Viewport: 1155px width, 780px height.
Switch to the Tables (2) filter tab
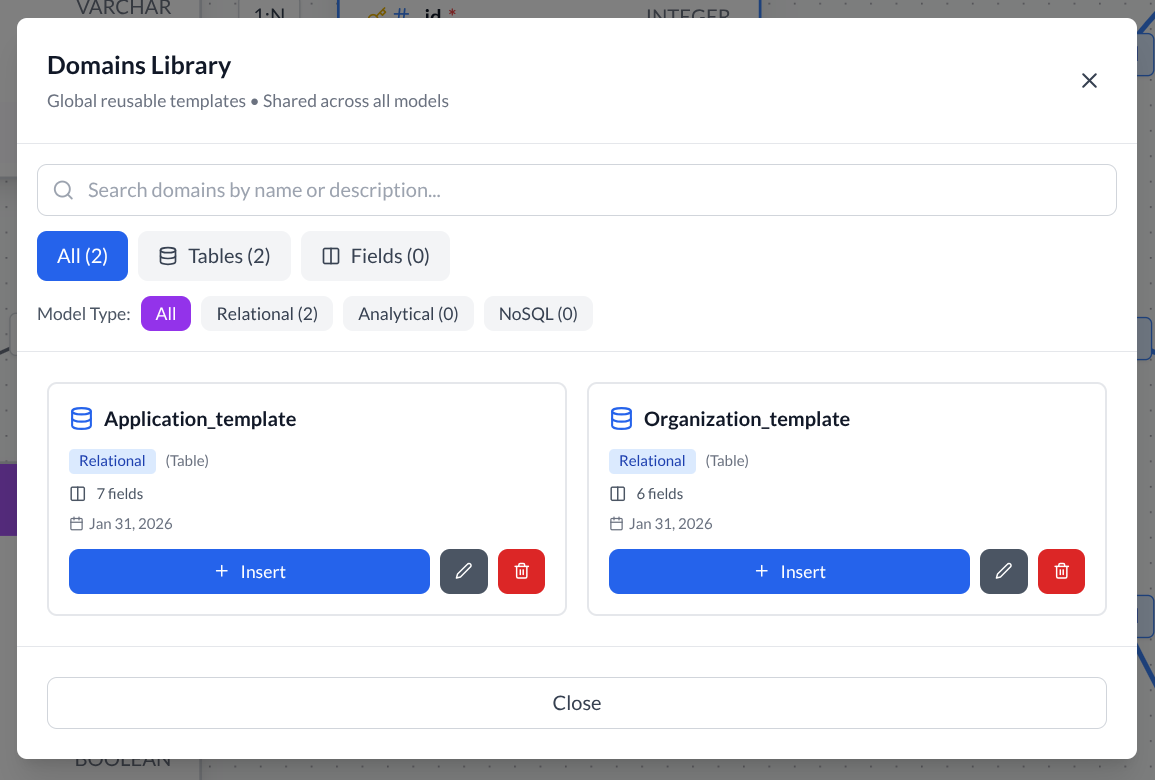(x=214, y=256)
